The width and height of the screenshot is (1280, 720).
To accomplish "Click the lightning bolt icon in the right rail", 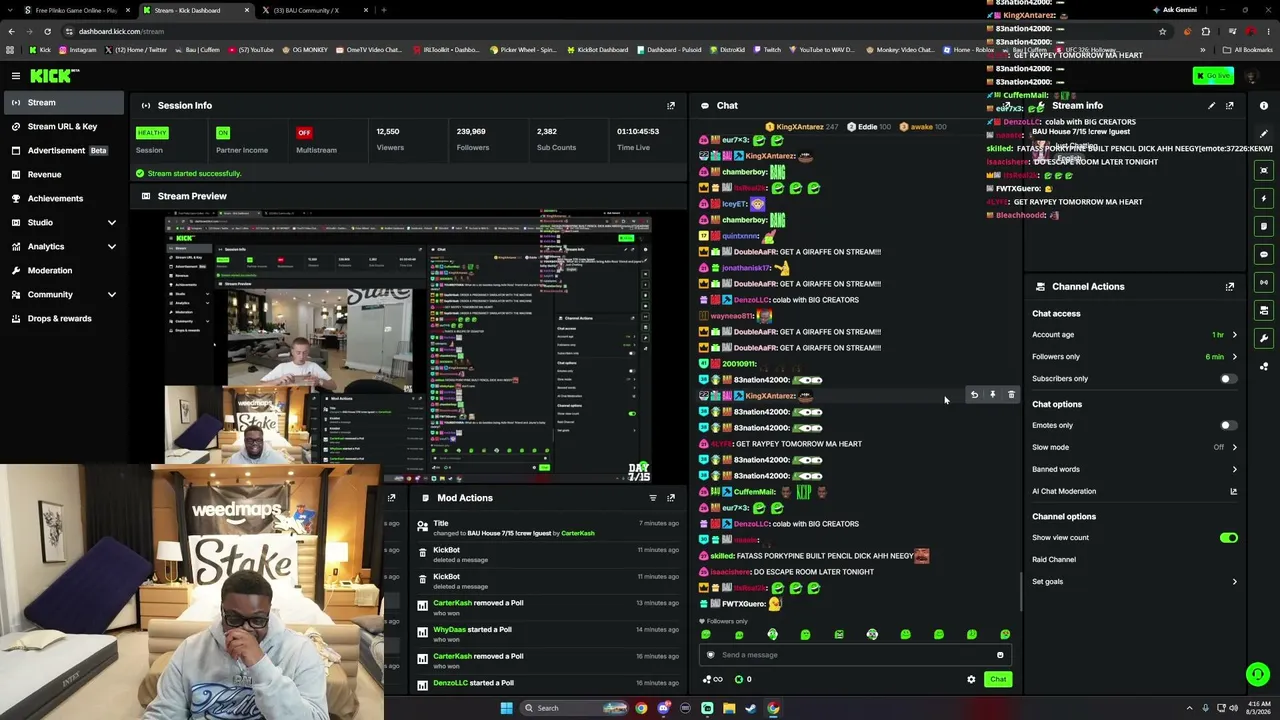I will coord(1264,198).
